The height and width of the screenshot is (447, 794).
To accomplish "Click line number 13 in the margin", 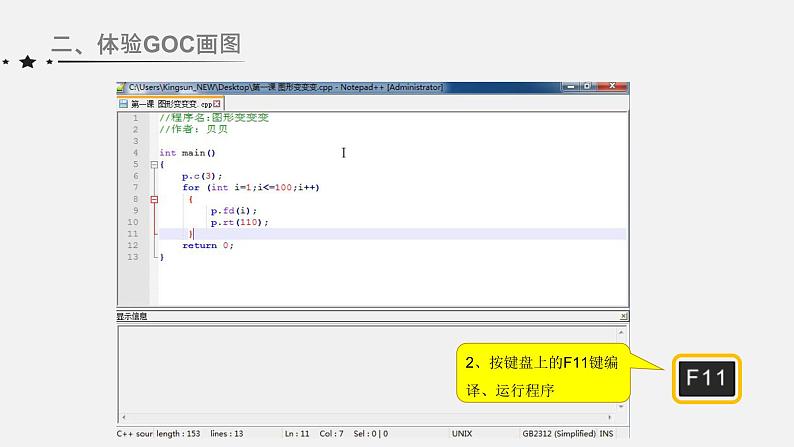I will tap(133, 257).
